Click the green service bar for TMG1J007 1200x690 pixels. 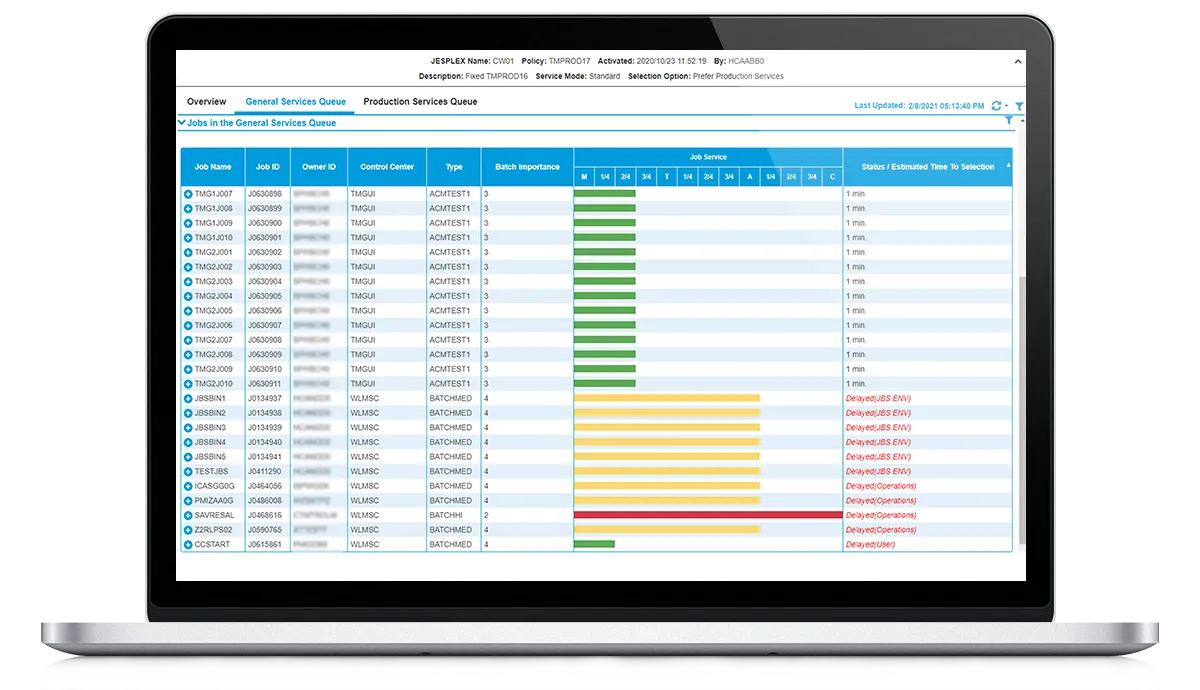tap(605, 194)
